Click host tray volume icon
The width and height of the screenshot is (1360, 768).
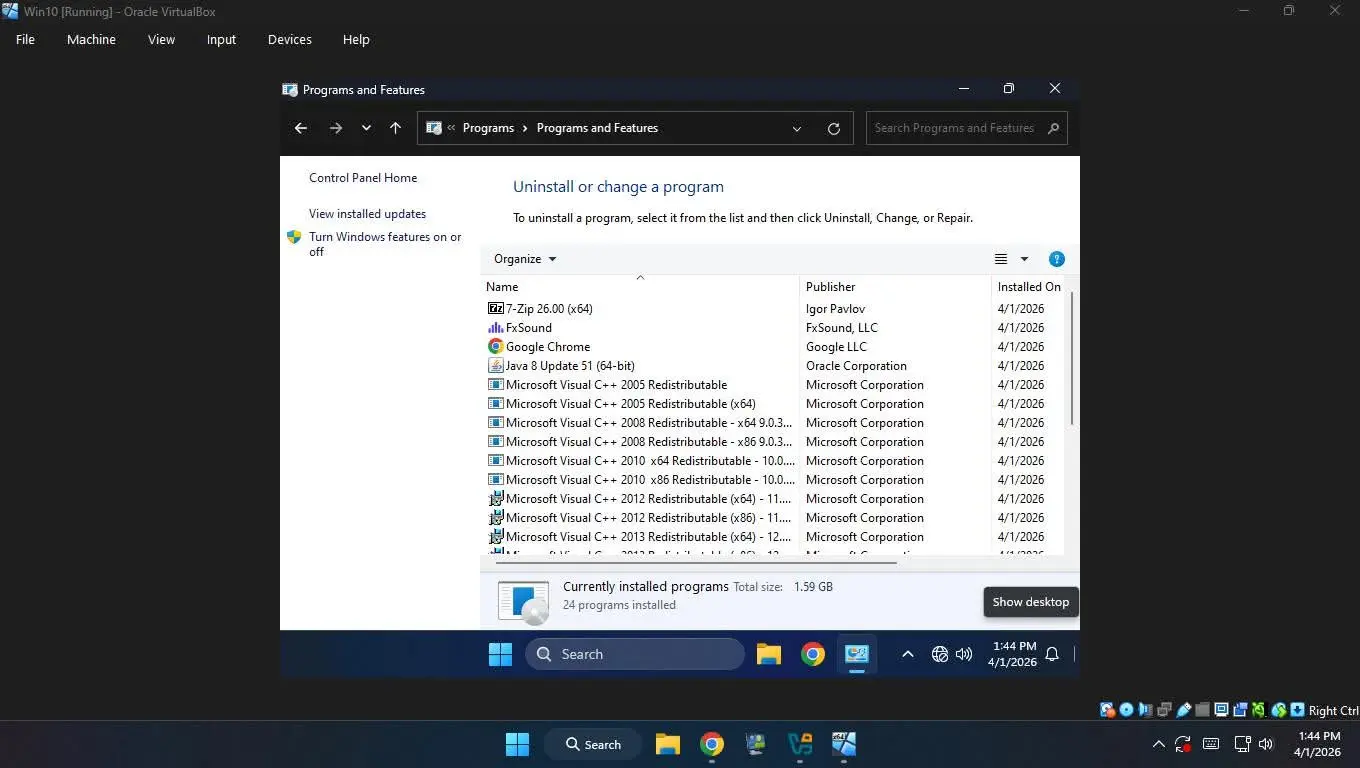pyautogui.click(x=1266, y=744)
